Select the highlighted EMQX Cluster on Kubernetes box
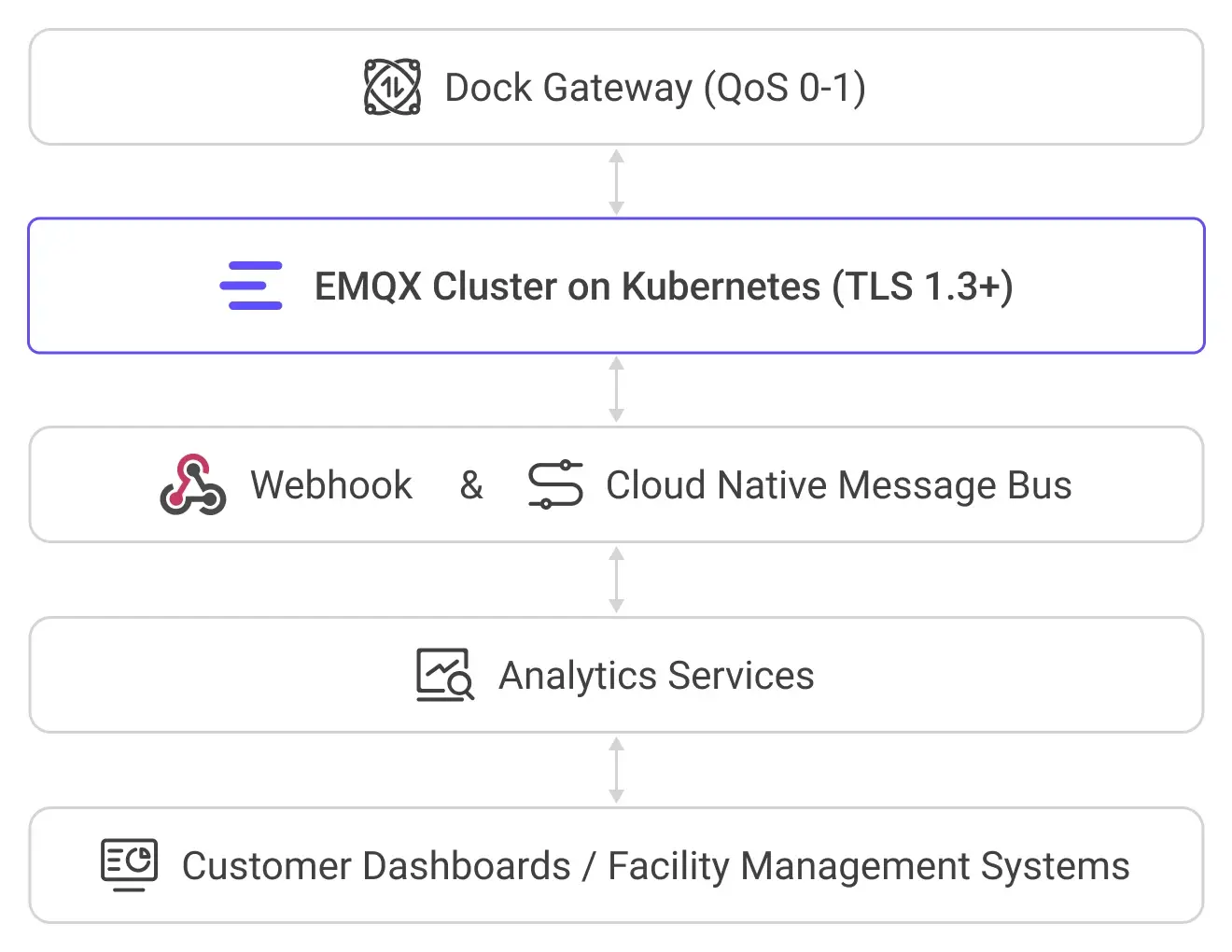1232x952 pixels. [x=616, y=286]
